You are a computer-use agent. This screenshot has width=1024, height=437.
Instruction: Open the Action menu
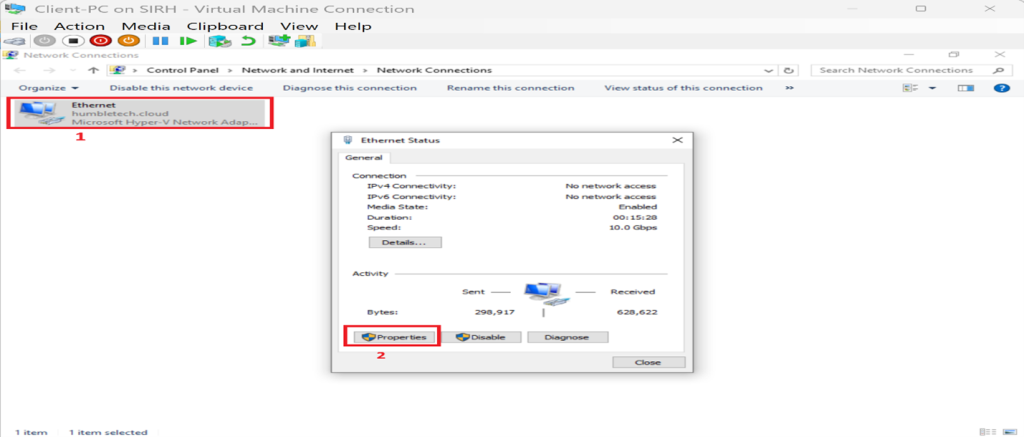pos(79,25)
